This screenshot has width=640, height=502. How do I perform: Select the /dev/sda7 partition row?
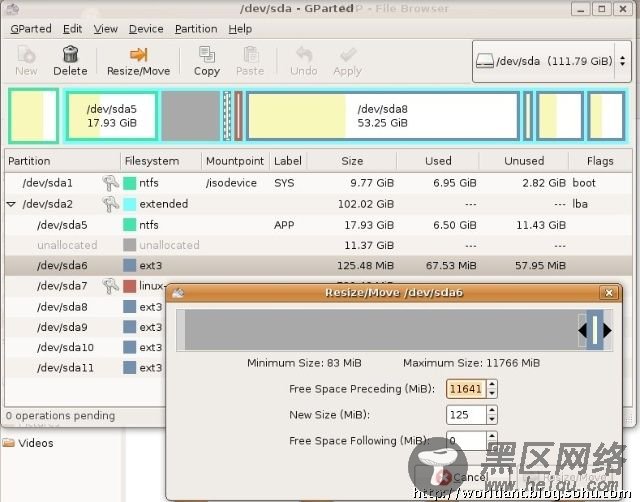(85, 286)
